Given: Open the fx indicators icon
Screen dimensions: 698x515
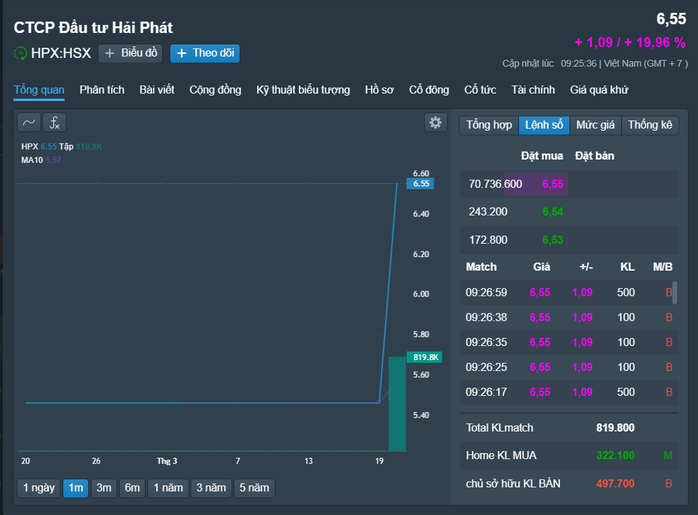Looking at the screenshot, I should pyautogui.click(x=54, y=122).
